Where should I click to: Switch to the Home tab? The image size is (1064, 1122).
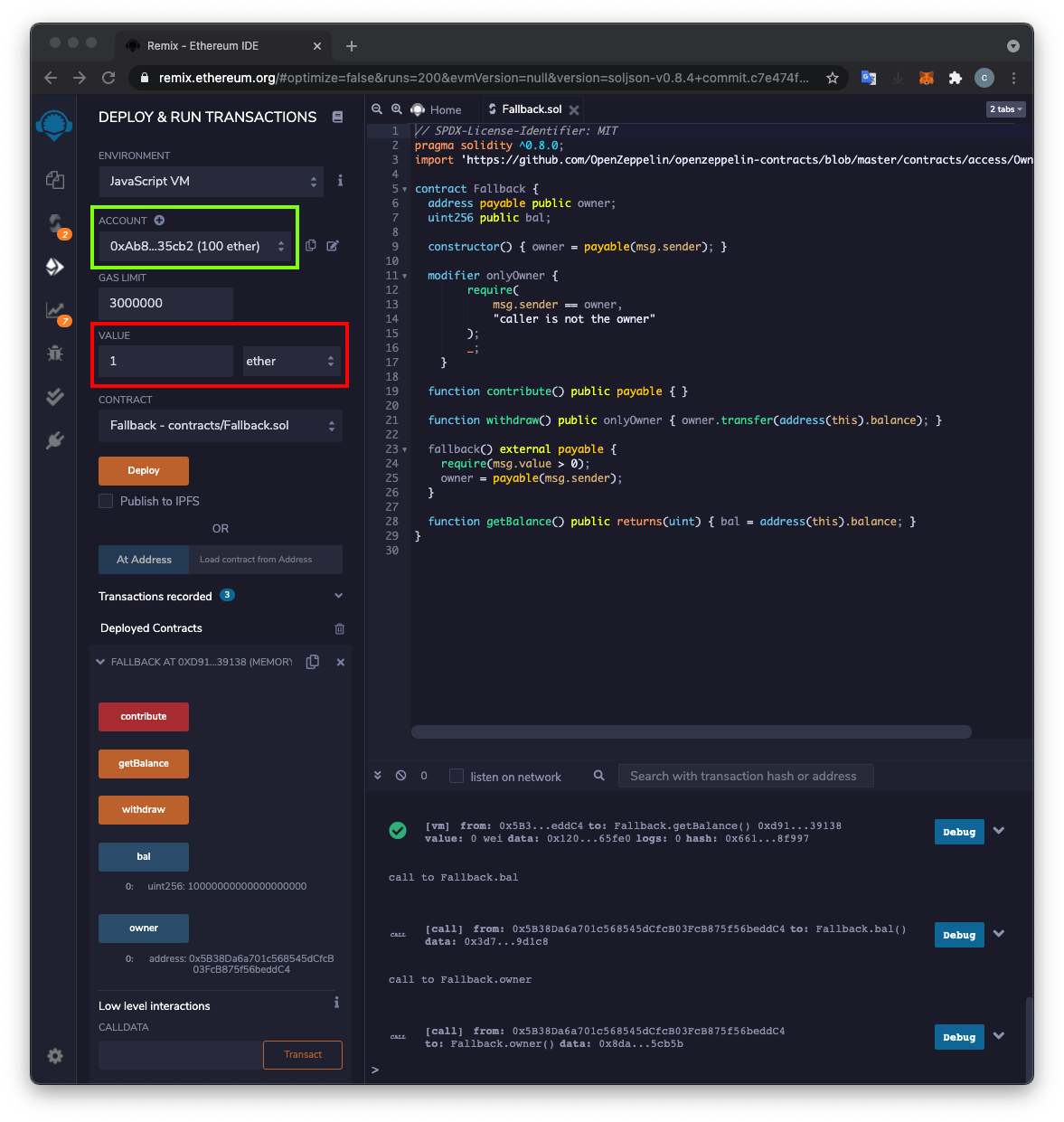click(x=437, y=109)
